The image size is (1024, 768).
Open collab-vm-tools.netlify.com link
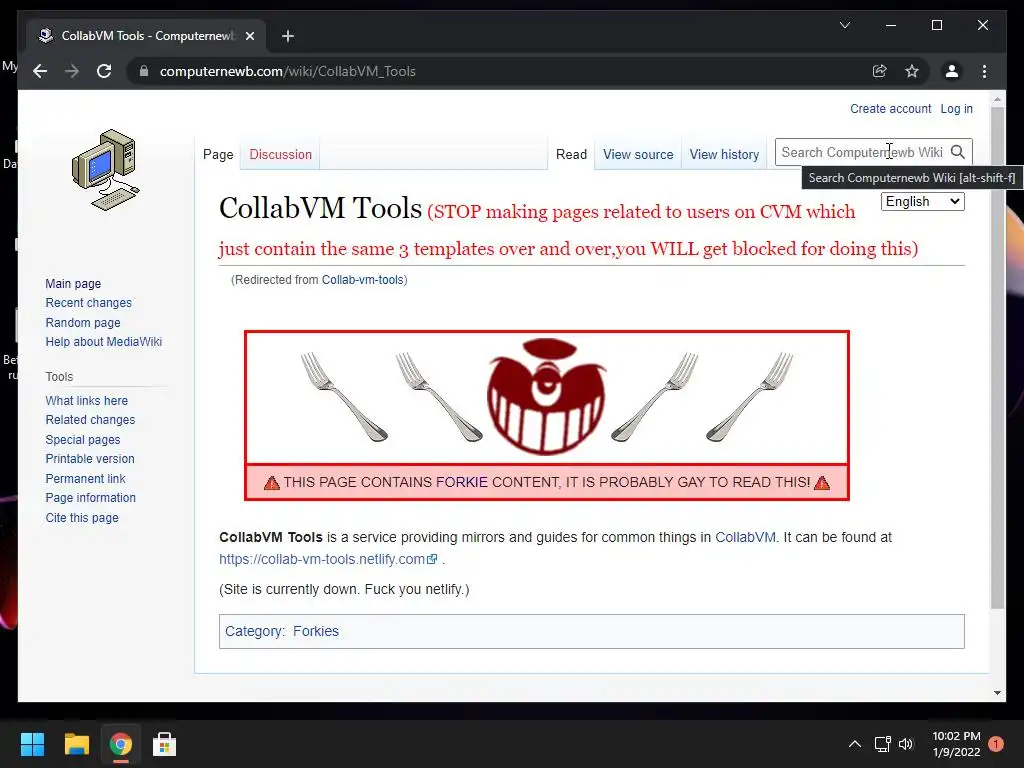322,560
